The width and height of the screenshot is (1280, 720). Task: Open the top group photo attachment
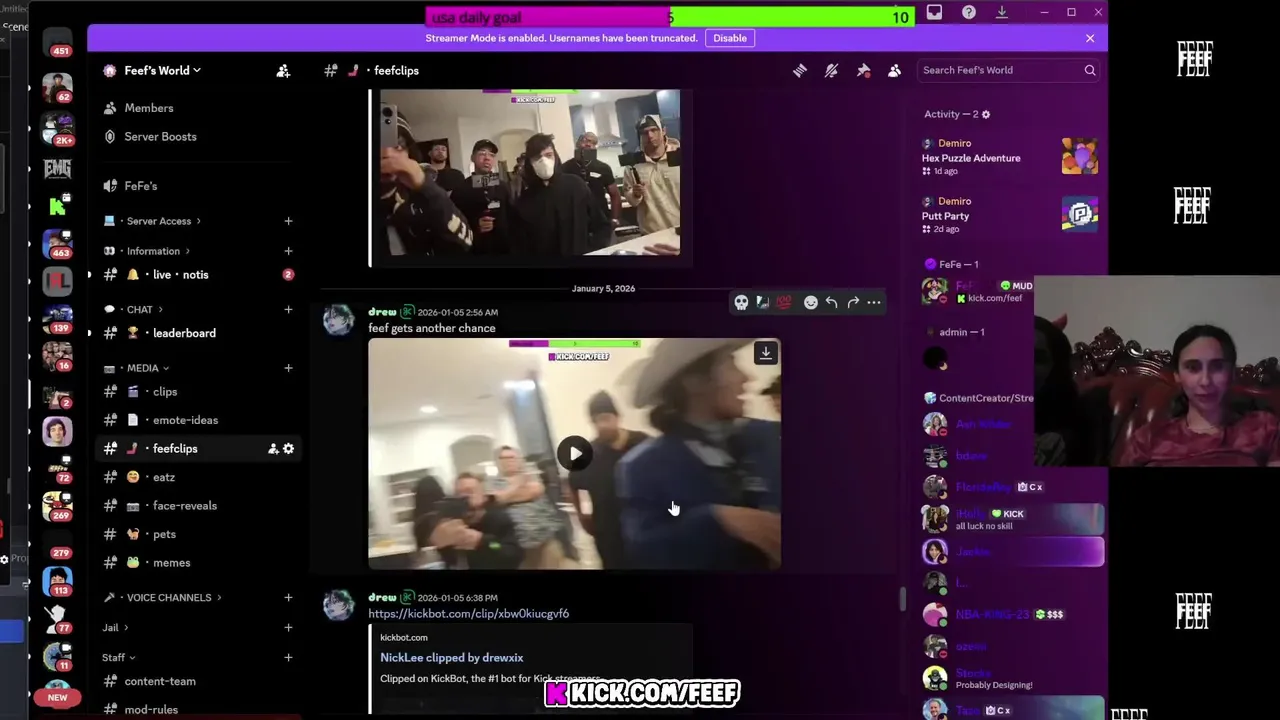[x=530, y=172]
